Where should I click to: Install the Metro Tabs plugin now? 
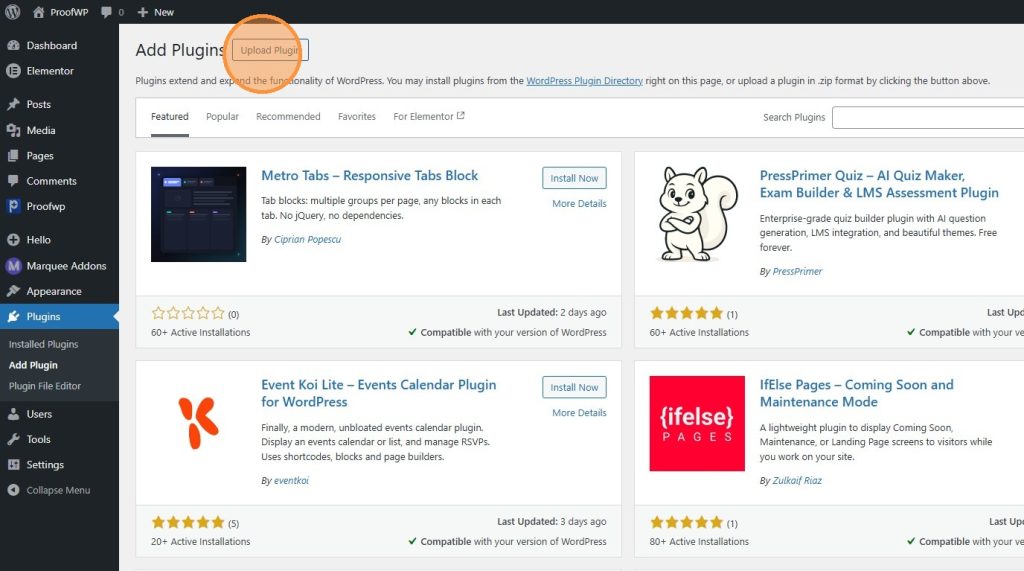[574, 178]
